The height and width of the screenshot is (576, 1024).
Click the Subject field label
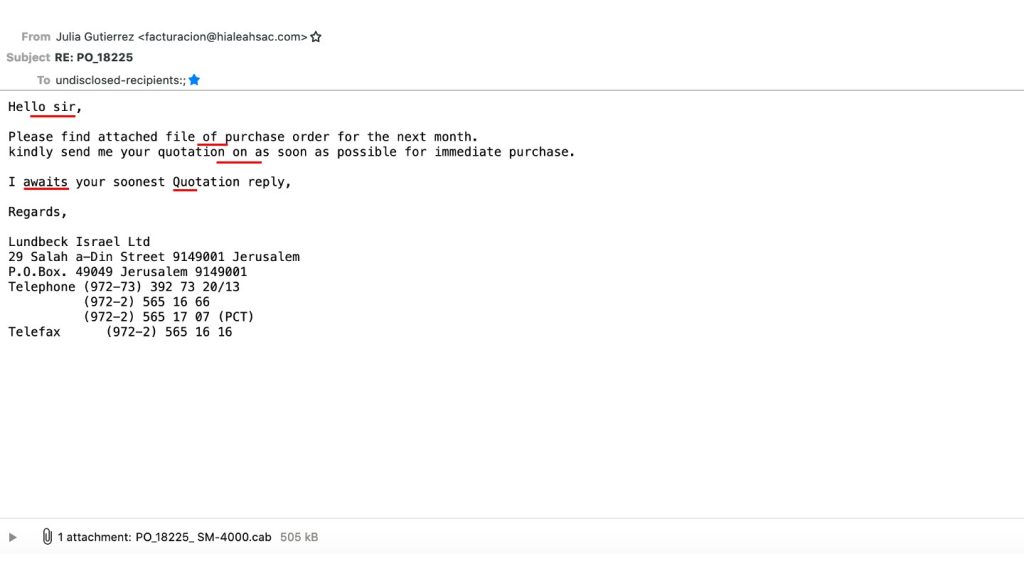(x=28, y=57)
